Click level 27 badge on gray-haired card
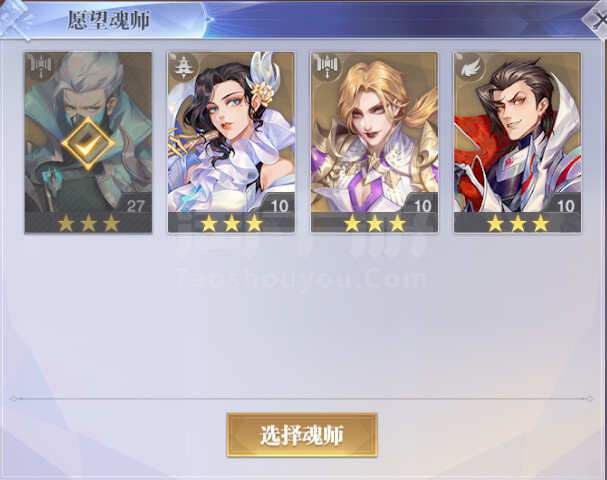This screenshot has height=480, width=607. (135, 205)
